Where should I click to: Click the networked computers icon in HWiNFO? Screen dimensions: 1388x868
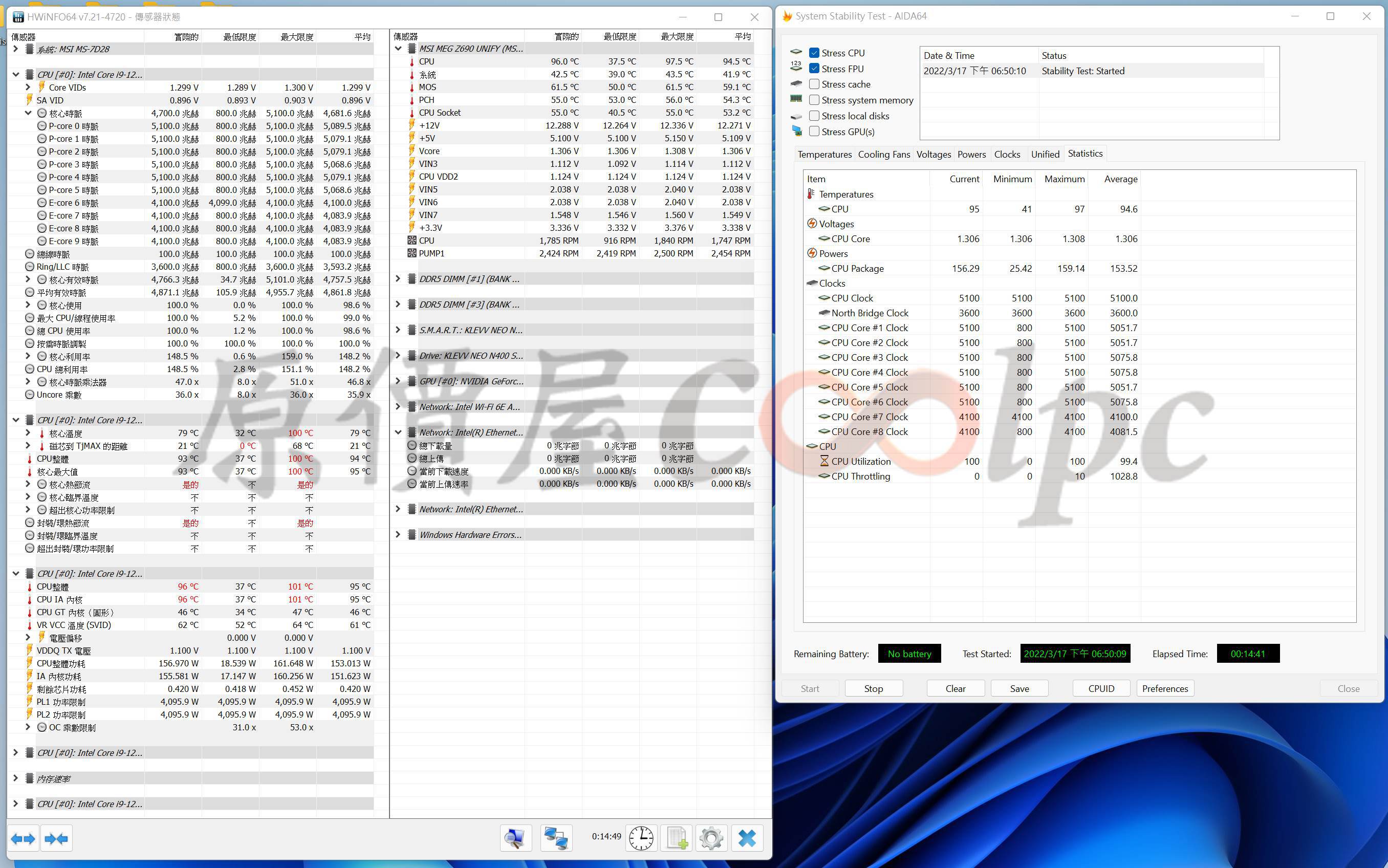[556, 839]
